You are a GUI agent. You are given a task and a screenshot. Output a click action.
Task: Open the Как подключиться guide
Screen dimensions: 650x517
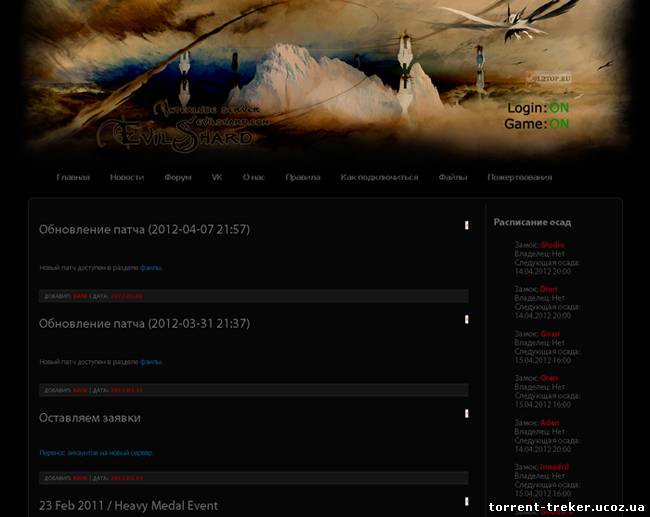(379, 177)
